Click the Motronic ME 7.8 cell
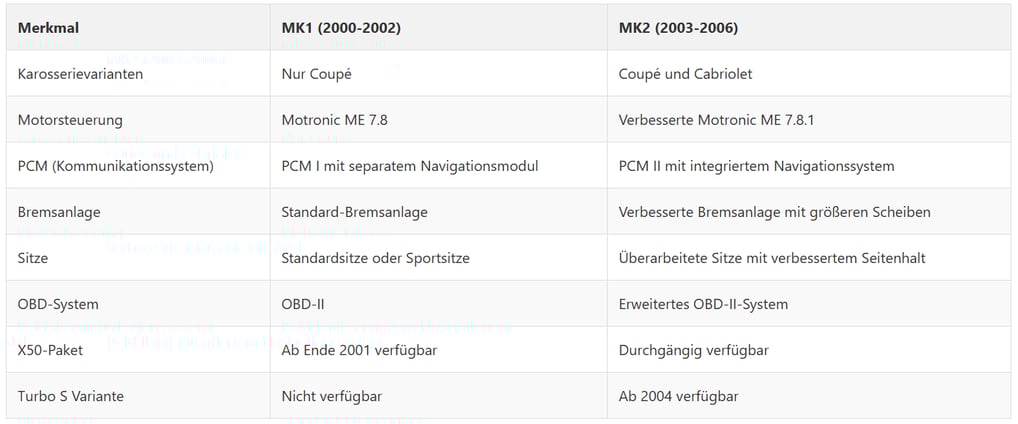 pos(334,120)
